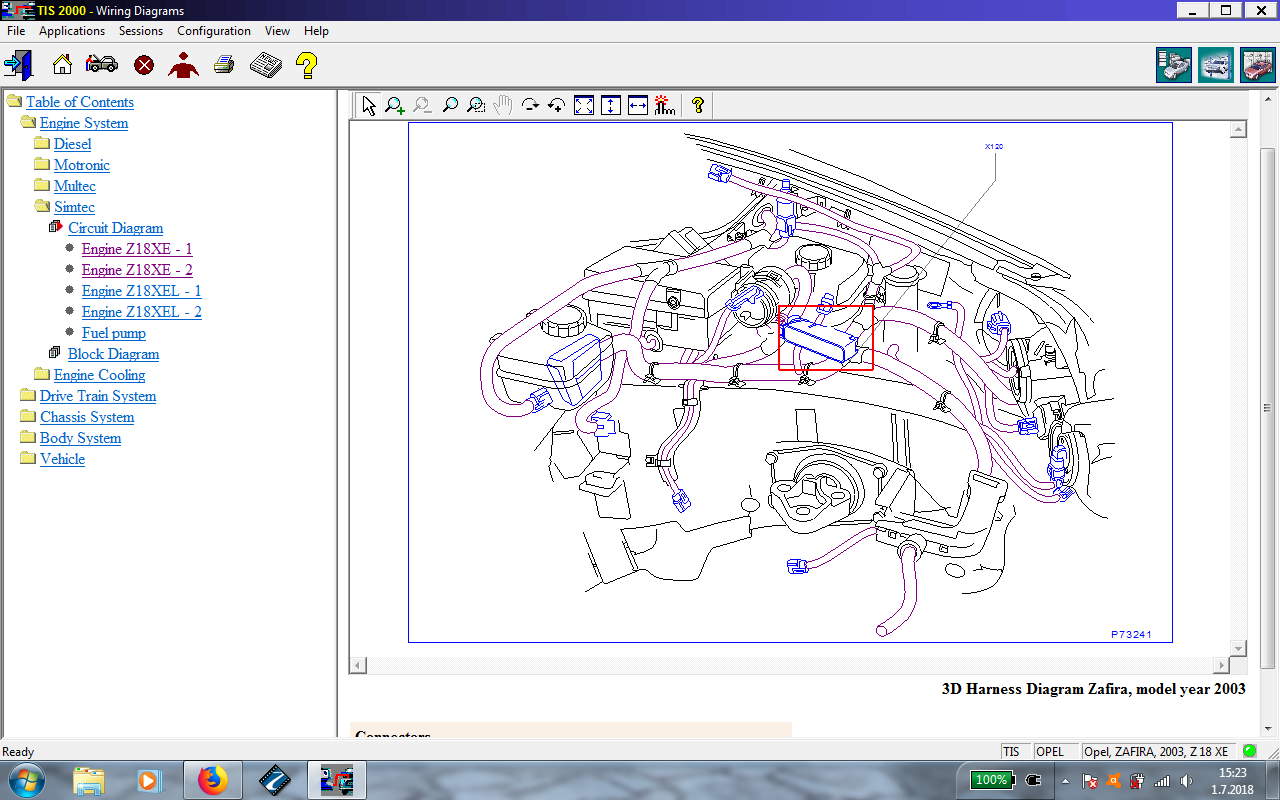
Task: Open the Sessions menu
Action: pos(140,31)
